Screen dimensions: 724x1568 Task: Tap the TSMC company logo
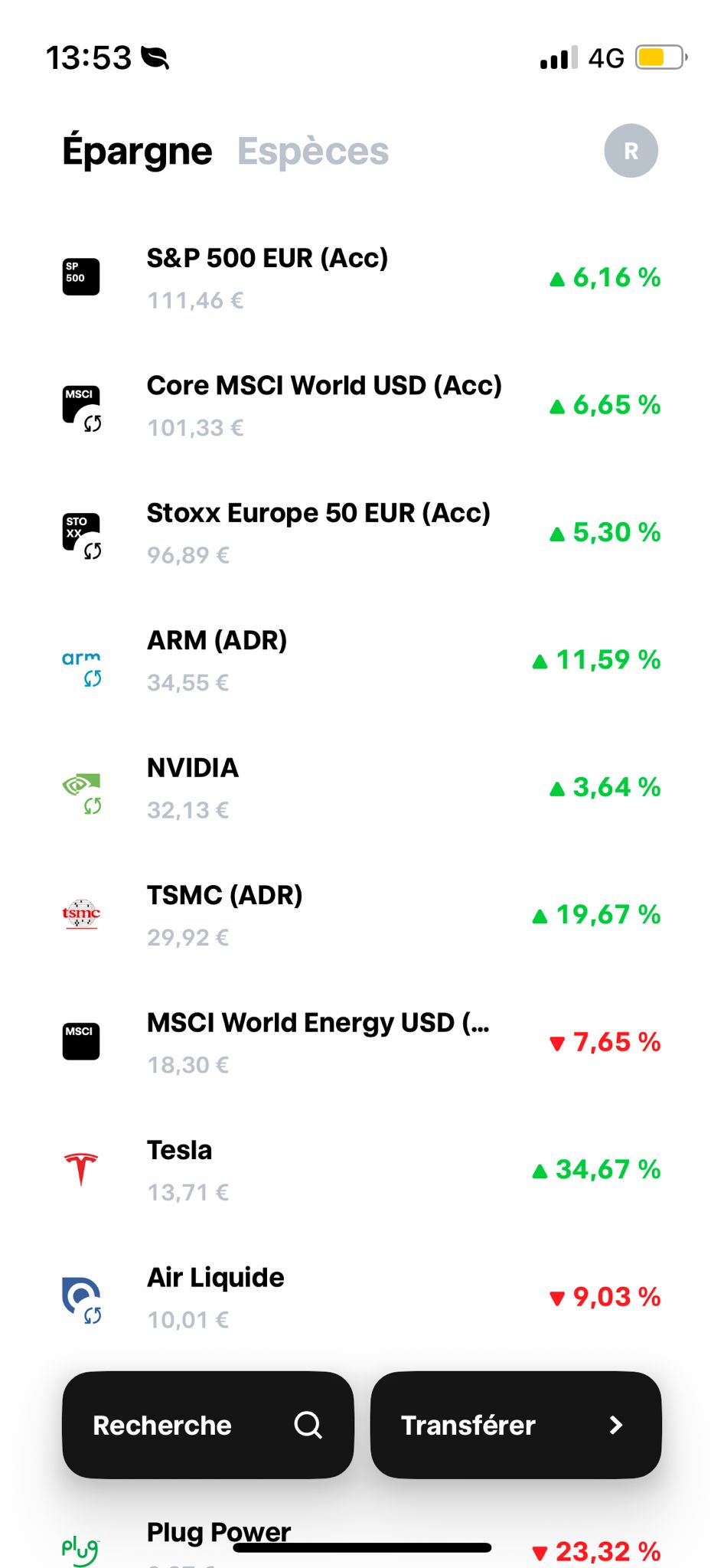point(81,914)
